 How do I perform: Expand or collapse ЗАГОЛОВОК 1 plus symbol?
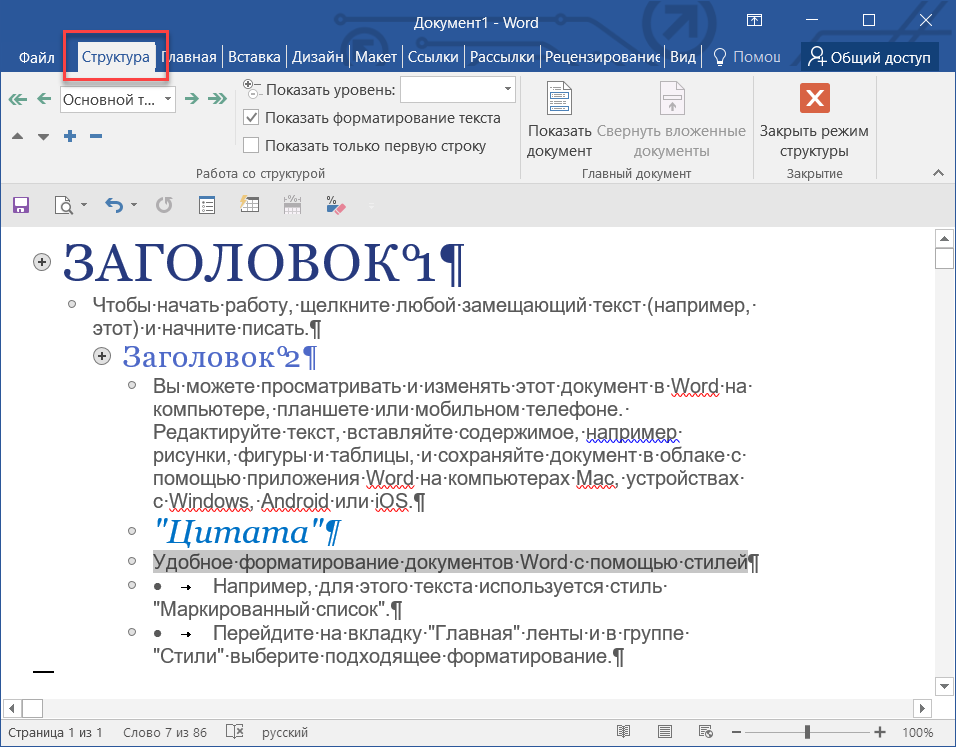coord(41,262)
